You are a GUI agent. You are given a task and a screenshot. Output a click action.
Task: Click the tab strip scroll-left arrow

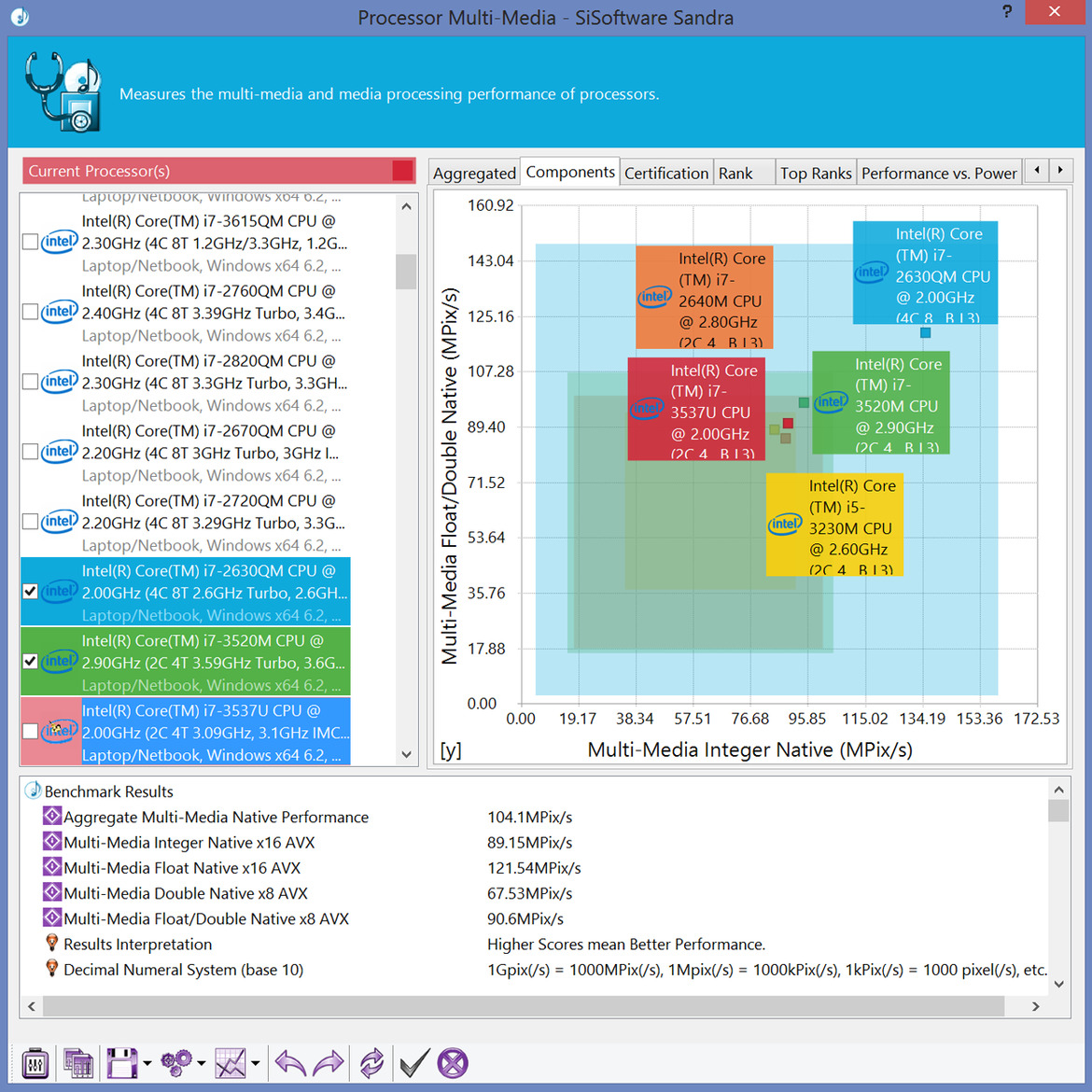1037,170
